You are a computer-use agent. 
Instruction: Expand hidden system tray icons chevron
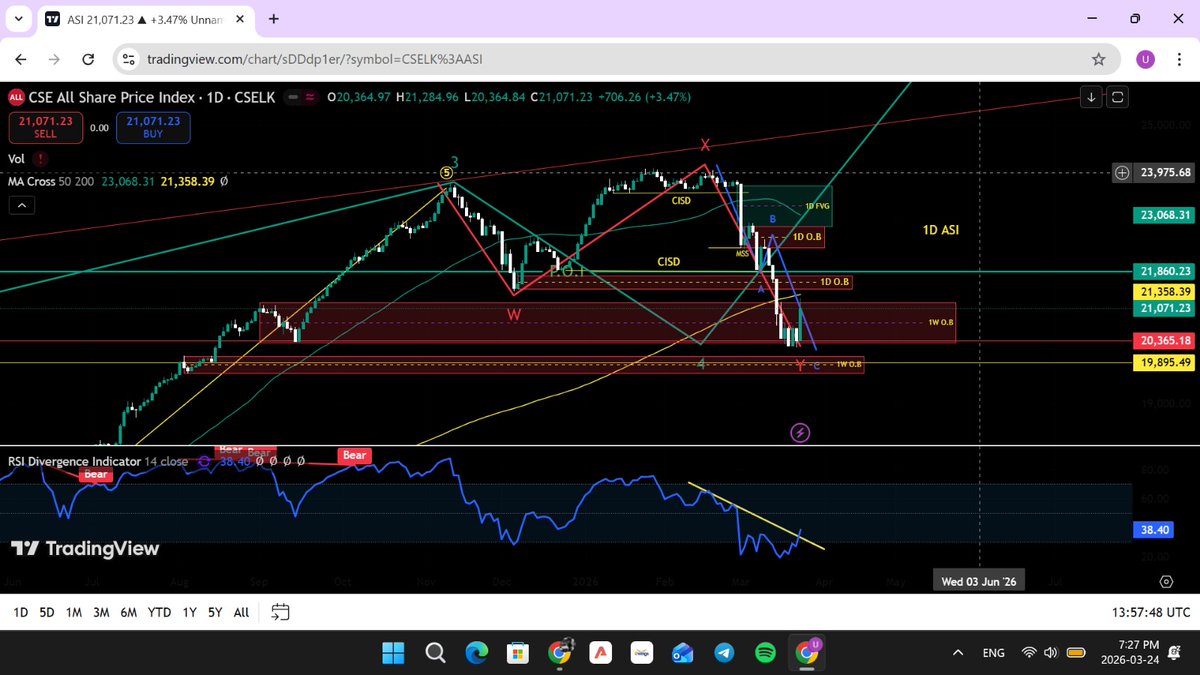[957, 652]
